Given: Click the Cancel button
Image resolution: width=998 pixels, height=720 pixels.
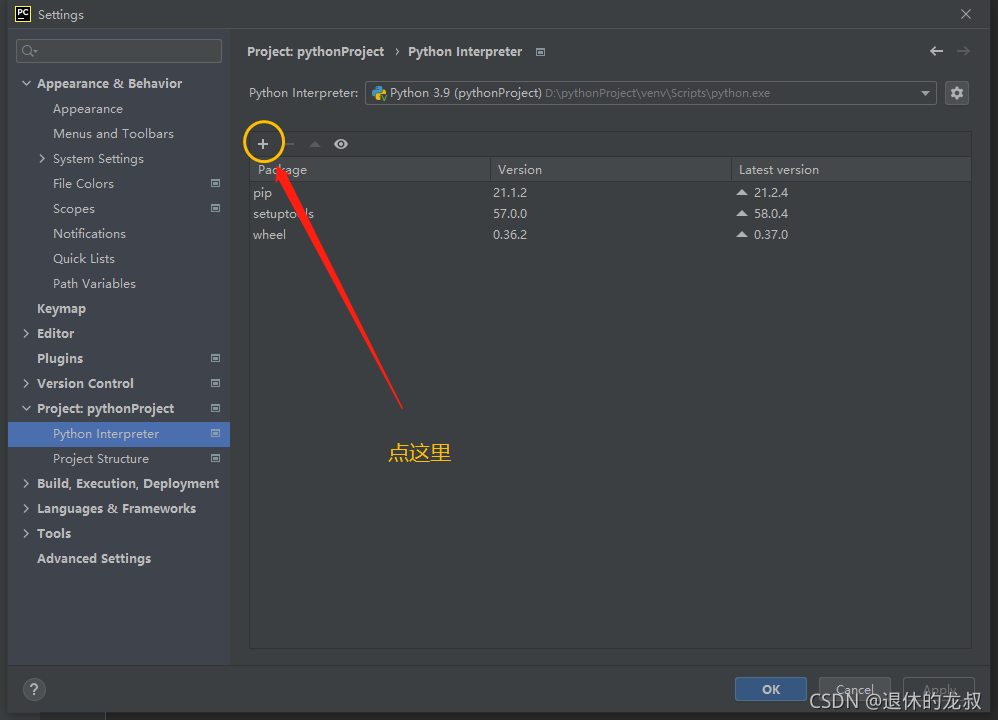Looking at the screenshot, I should coord(855,689).
